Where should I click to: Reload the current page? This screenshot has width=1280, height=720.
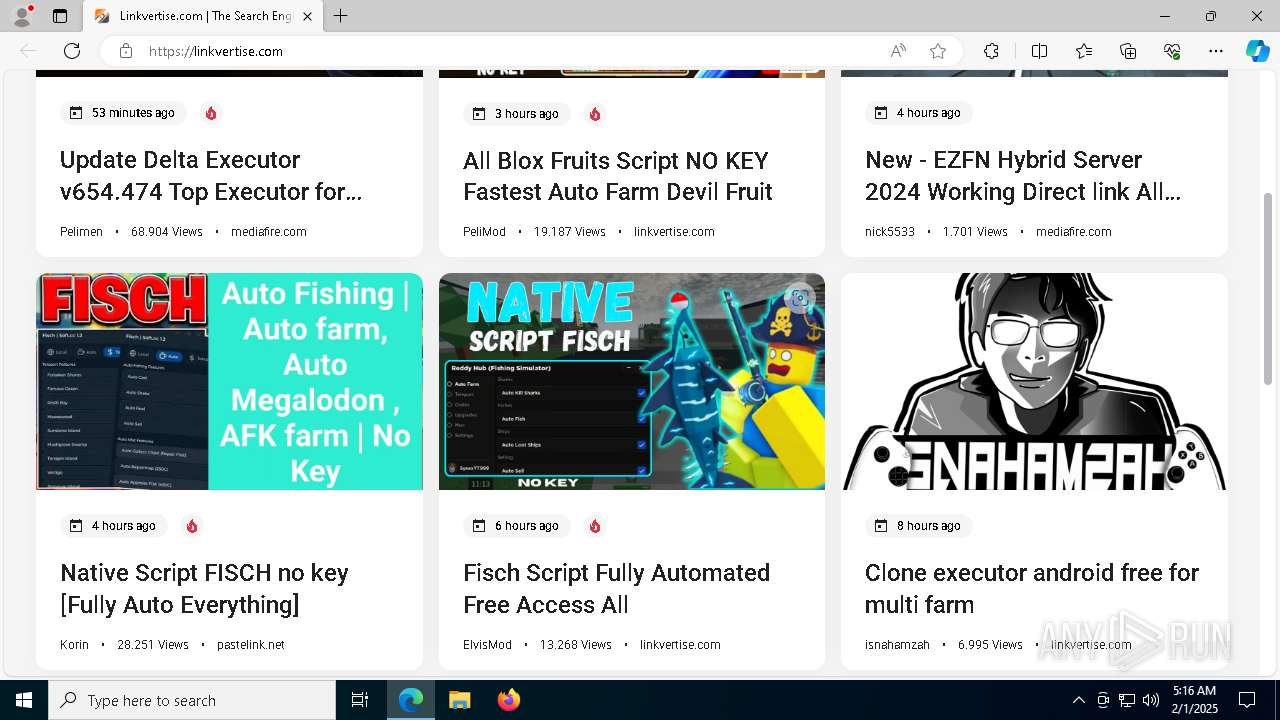click(72, 51)
